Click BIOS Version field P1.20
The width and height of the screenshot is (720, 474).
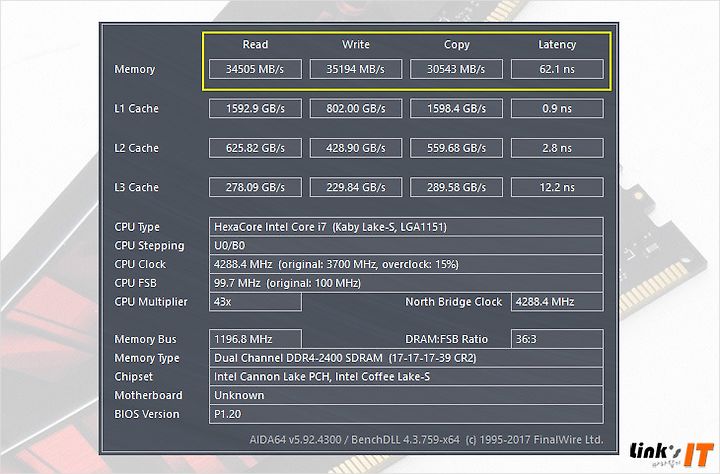(x=406, y=414)
